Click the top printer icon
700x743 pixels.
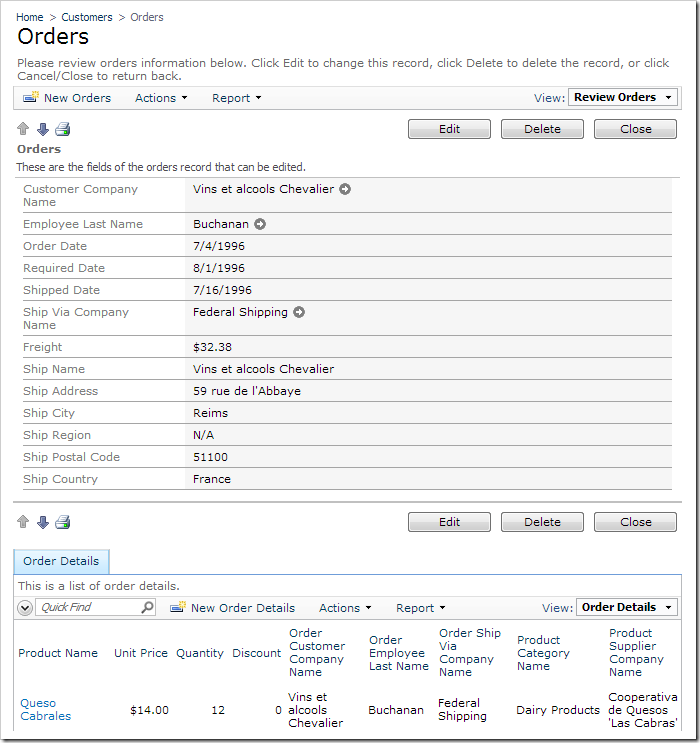(62, 129)
